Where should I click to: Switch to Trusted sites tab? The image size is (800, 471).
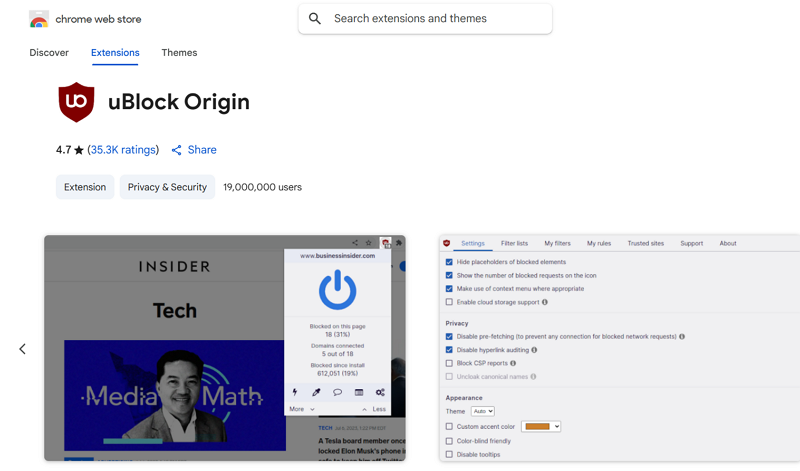tap(646, 243)
